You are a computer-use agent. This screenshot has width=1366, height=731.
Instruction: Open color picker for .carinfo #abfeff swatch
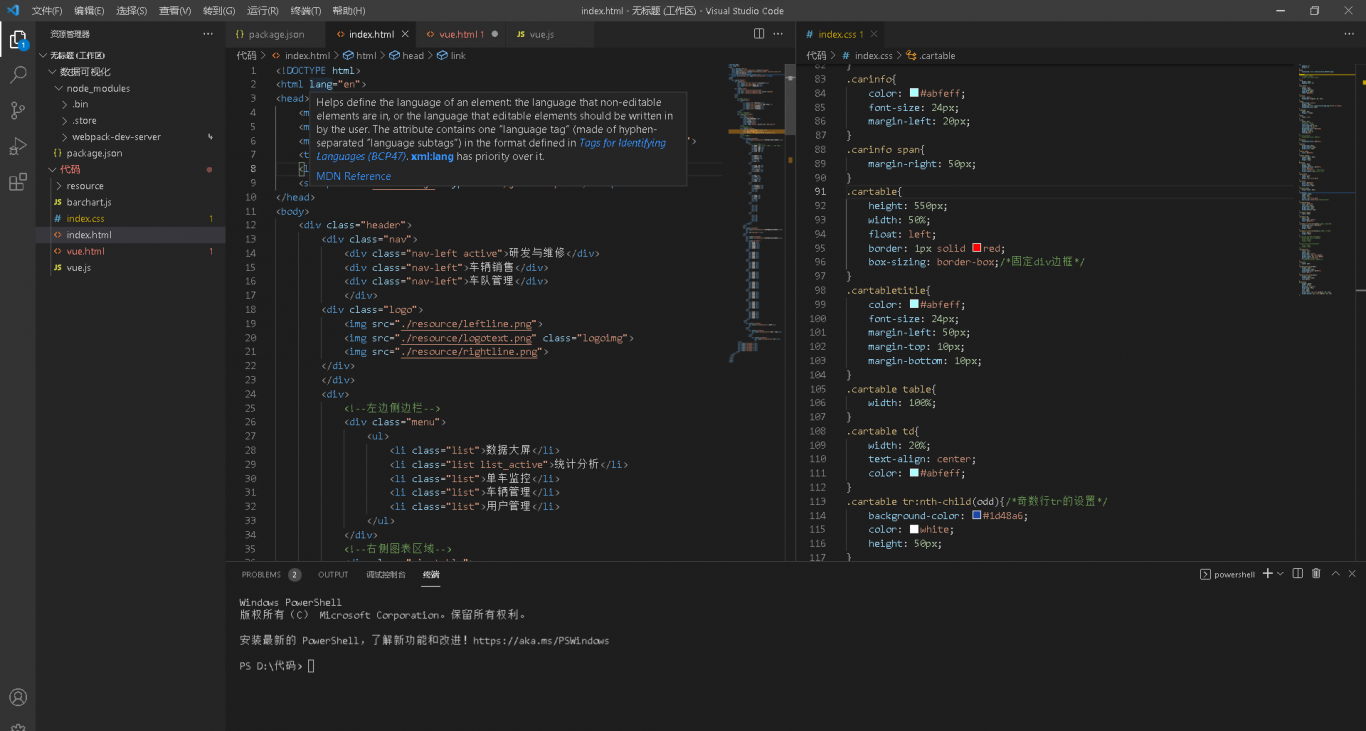[914, 93]
